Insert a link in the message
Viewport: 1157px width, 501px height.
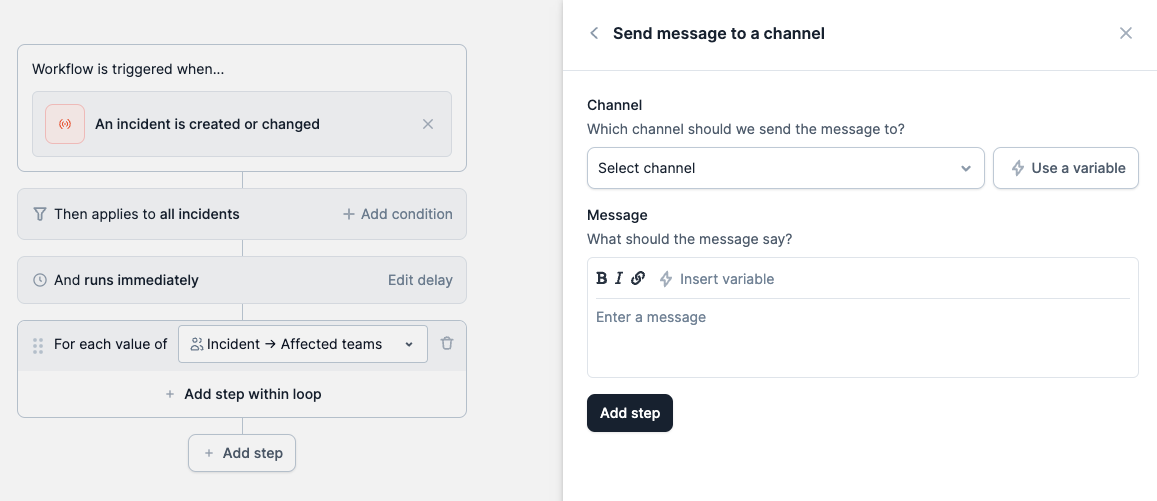638,279
